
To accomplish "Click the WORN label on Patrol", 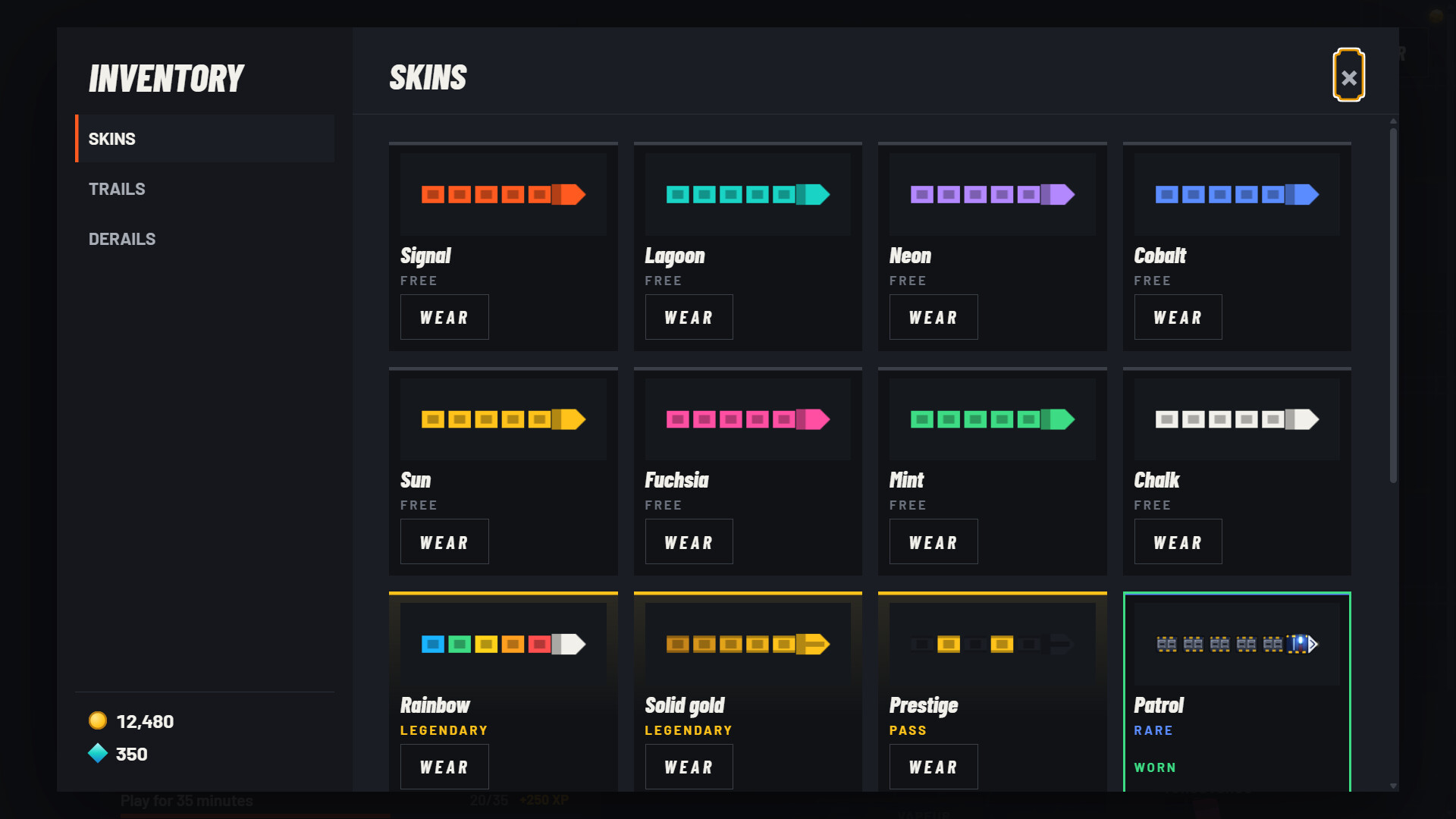I will point(1155,767).
